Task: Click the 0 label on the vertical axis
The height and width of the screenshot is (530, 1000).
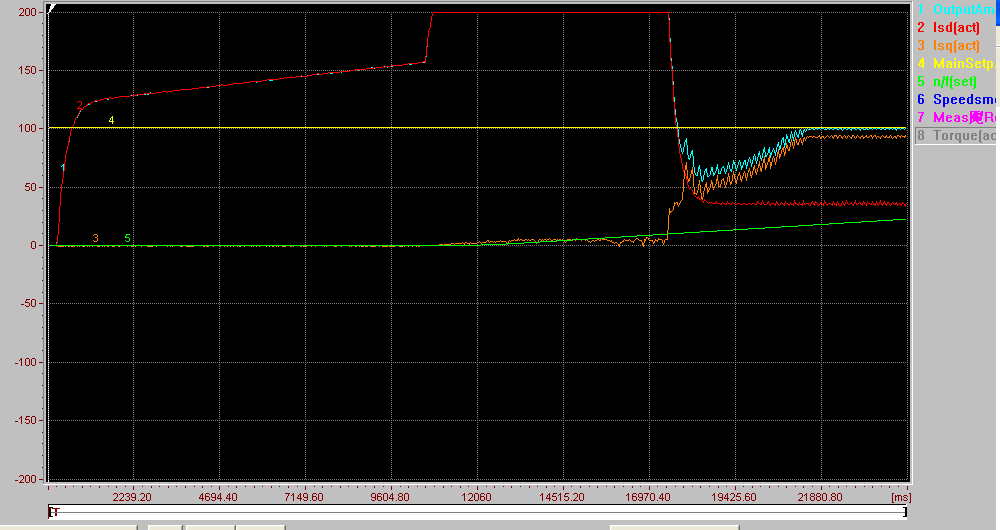Action: tap(33, 246)
